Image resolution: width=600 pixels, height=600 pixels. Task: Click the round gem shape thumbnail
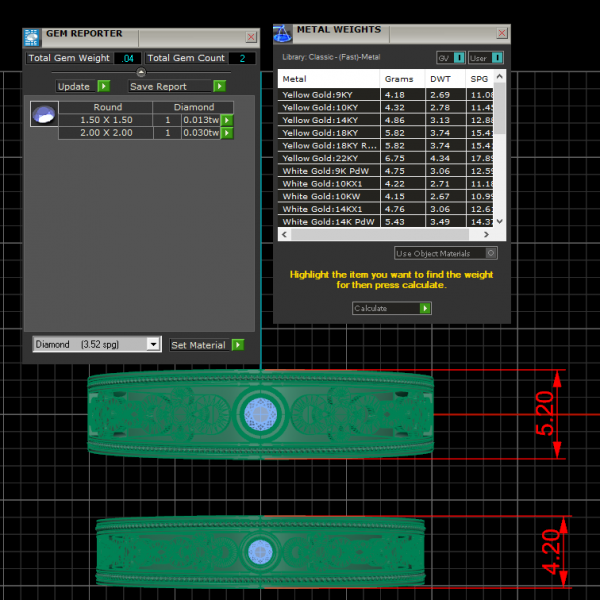tap(43, 115)
